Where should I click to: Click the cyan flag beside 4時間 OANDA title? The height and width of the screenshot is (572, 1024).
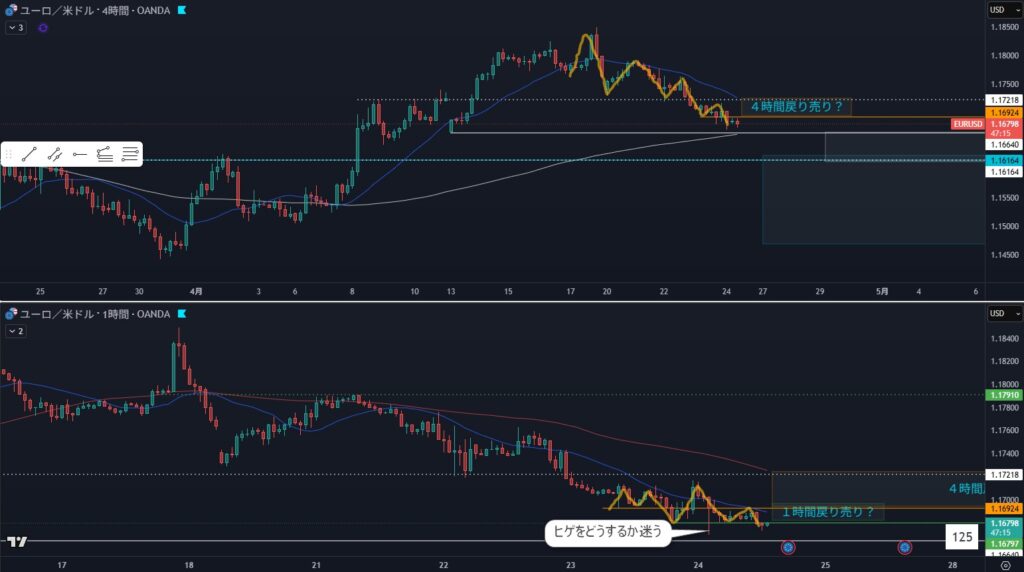[x=180, y=10]
